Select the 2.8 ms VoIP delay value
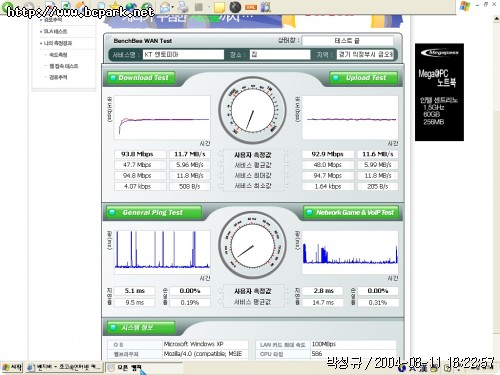The image size is (500, 375). (x=323, y=291)
